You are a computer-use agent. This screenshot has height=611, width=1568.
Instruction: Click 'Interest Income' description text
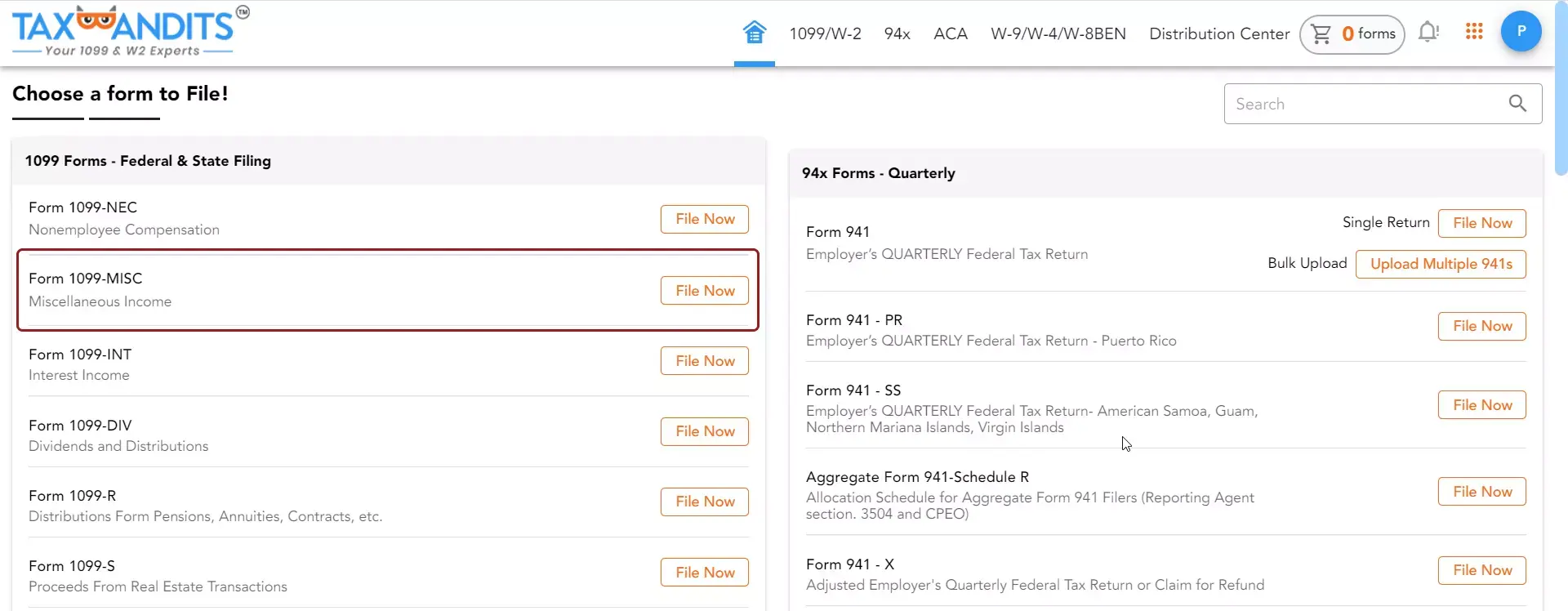79,375
